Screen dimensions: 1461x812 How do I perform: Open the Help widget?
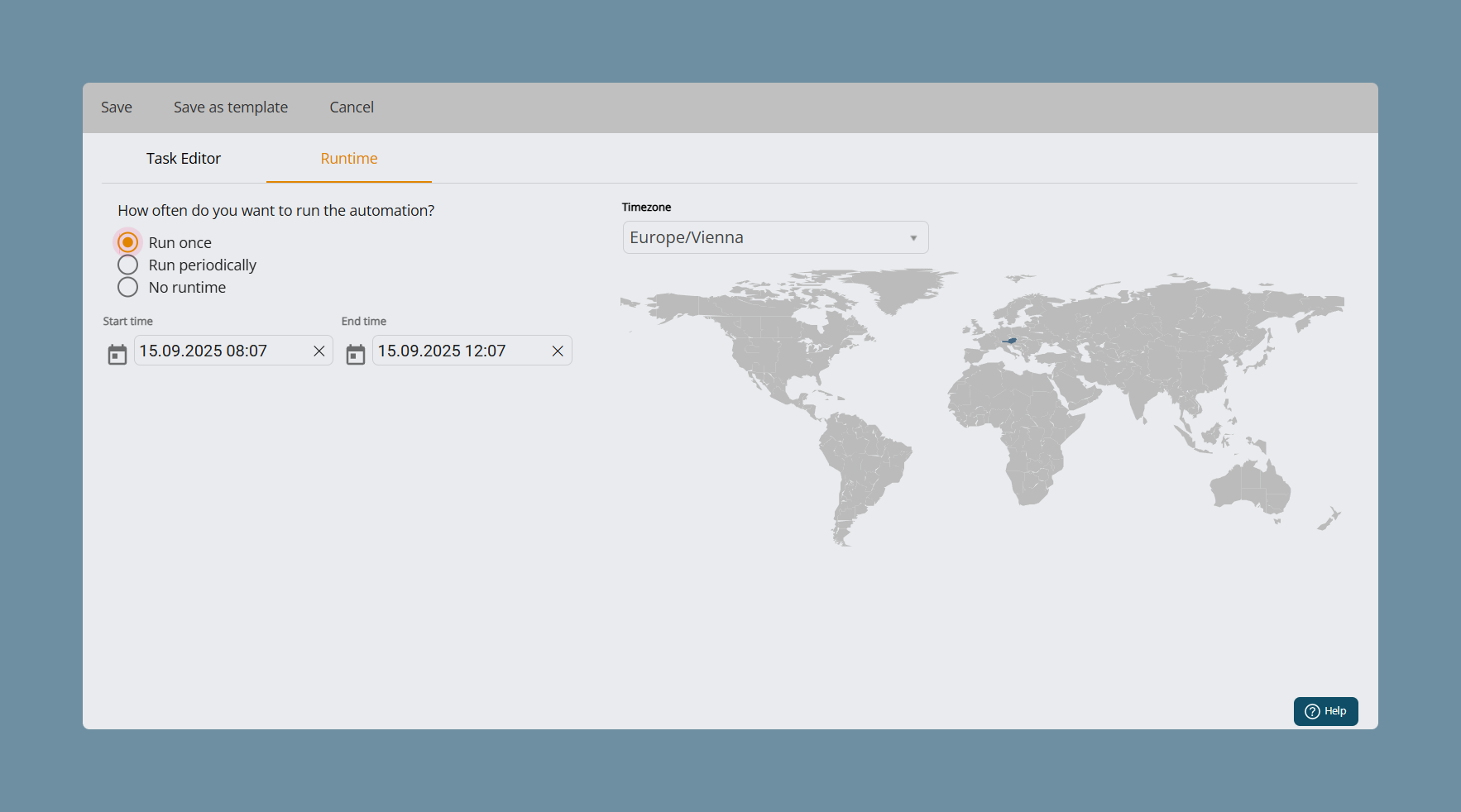(1325, 711)
